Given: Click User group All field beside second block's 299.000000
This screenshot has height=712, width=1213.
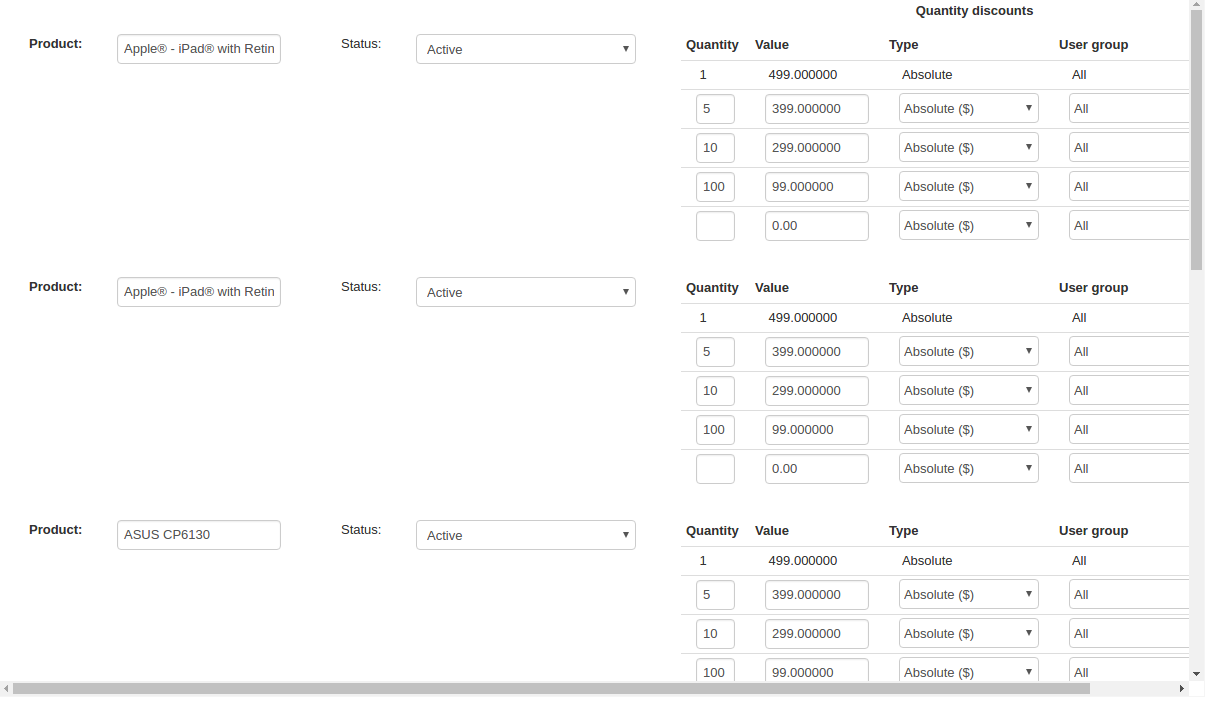Looking at the screenshot, I should 1129,390.
